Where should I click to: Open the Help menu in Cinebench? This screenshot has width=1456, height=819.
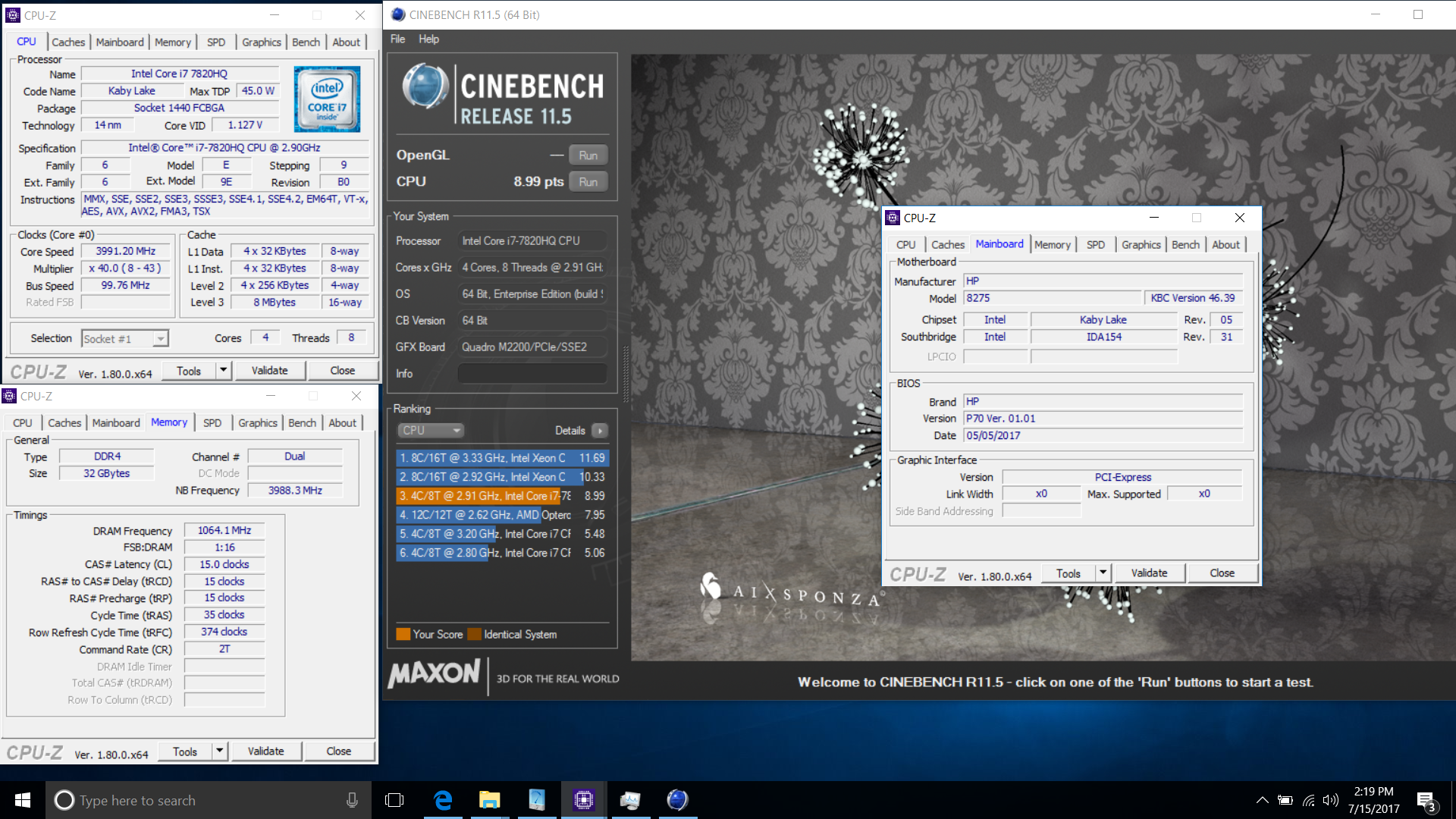(x=428, y=39)
